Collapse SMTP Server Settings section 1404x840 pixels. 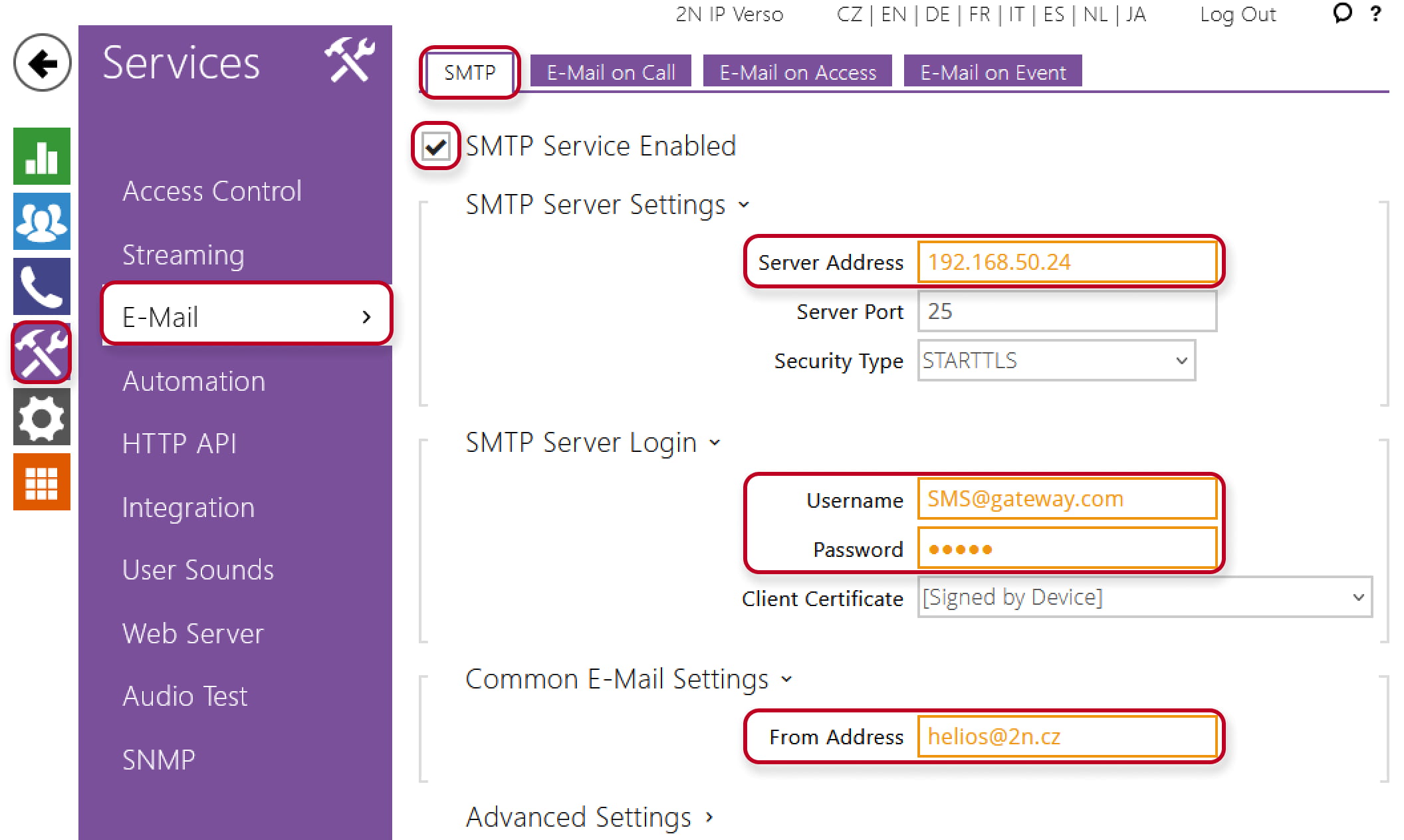pyautogui.click(x=608, y=204)
